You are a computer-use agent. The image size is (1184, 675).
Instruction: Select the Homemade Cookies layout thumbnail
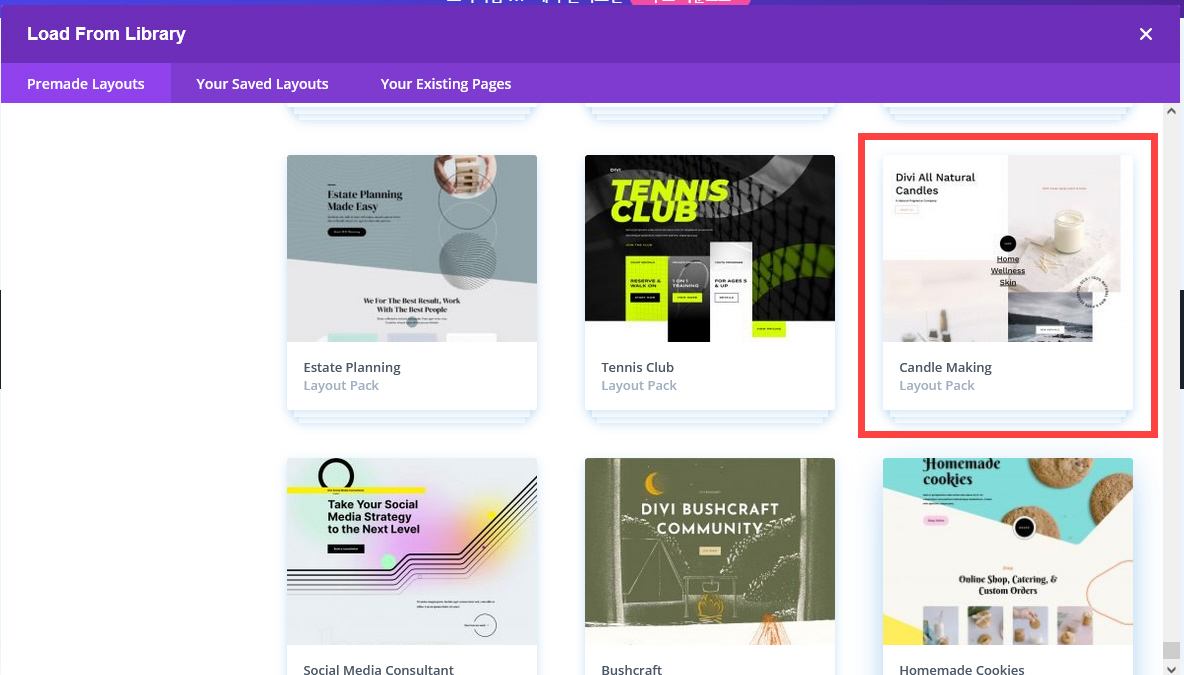coord(1007,551)
